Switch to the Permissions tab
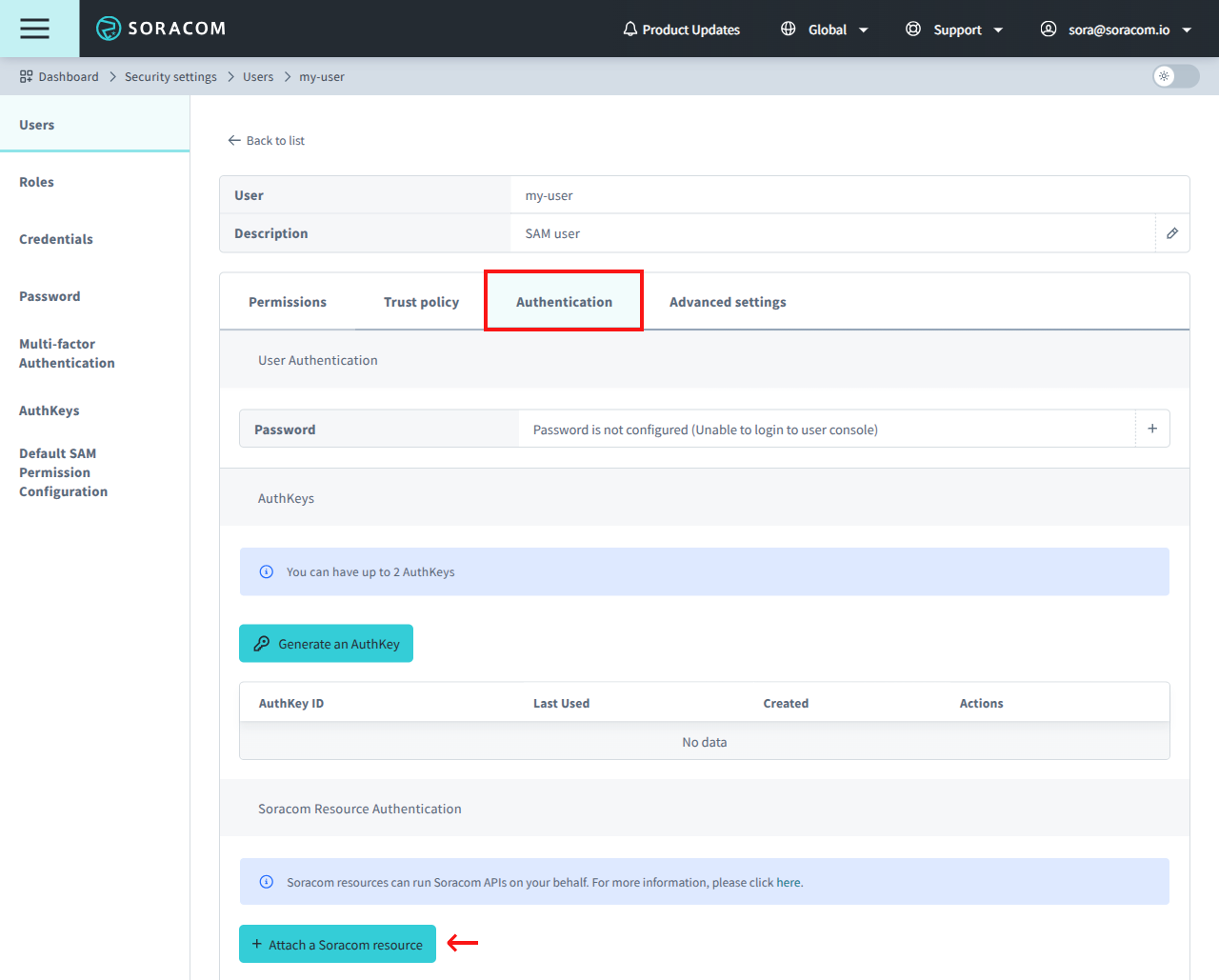The image size is (1219, 980). [x=287, y=301]
